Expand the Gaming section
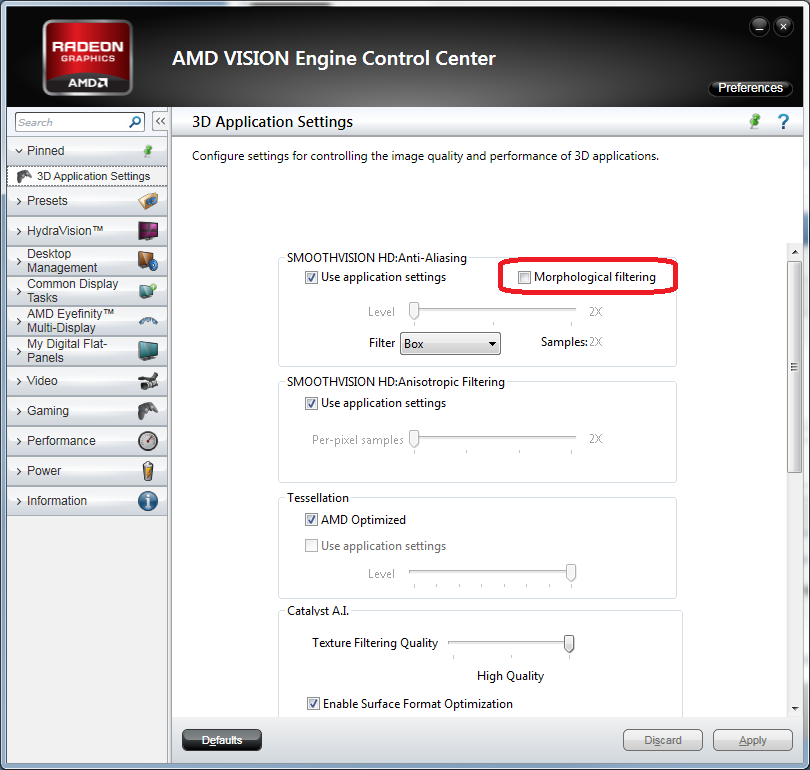 point(19,411)
